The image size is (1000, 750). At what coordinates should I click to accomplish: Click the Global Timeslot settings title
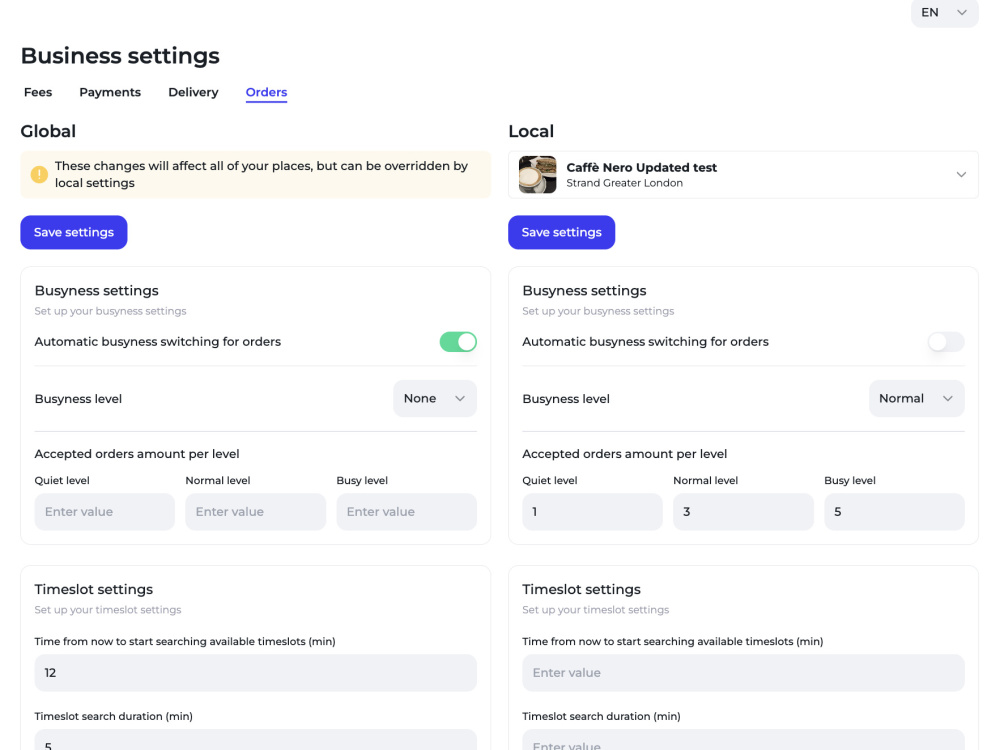(94, 589)
